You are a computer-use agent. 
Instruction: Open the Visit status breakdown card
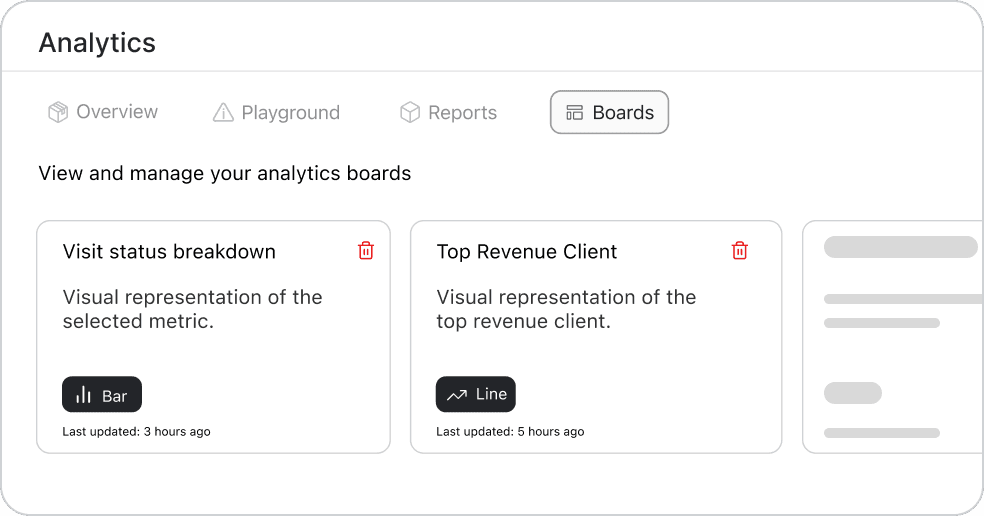213,340
